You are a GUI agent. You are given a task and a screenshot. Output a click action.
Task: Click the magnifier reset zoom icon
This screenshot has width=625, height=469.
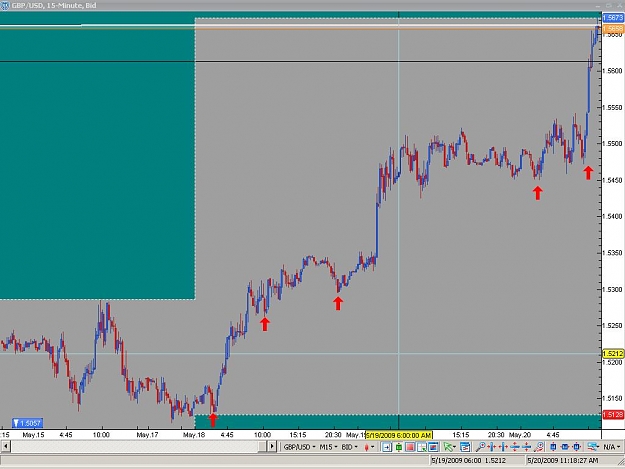tap(539, 447)
